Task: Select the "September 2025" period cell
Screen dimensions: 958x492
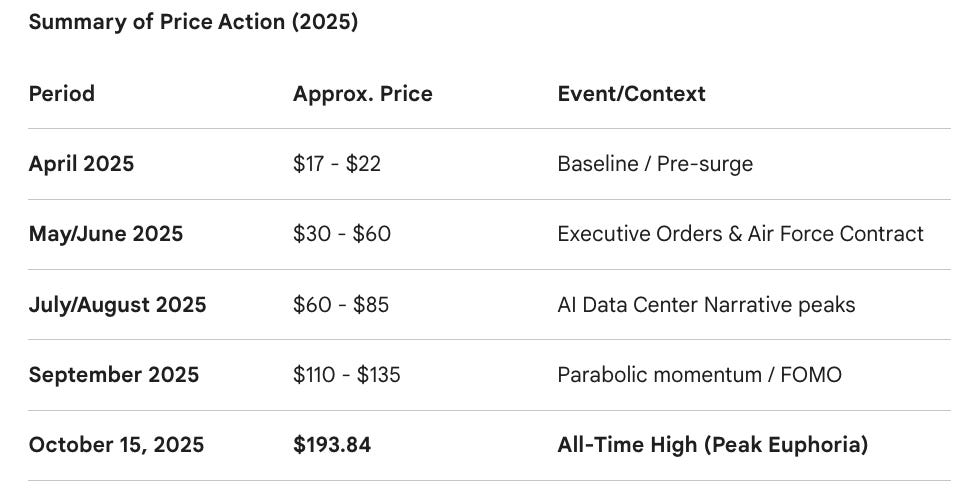Action: pos(113,375)
